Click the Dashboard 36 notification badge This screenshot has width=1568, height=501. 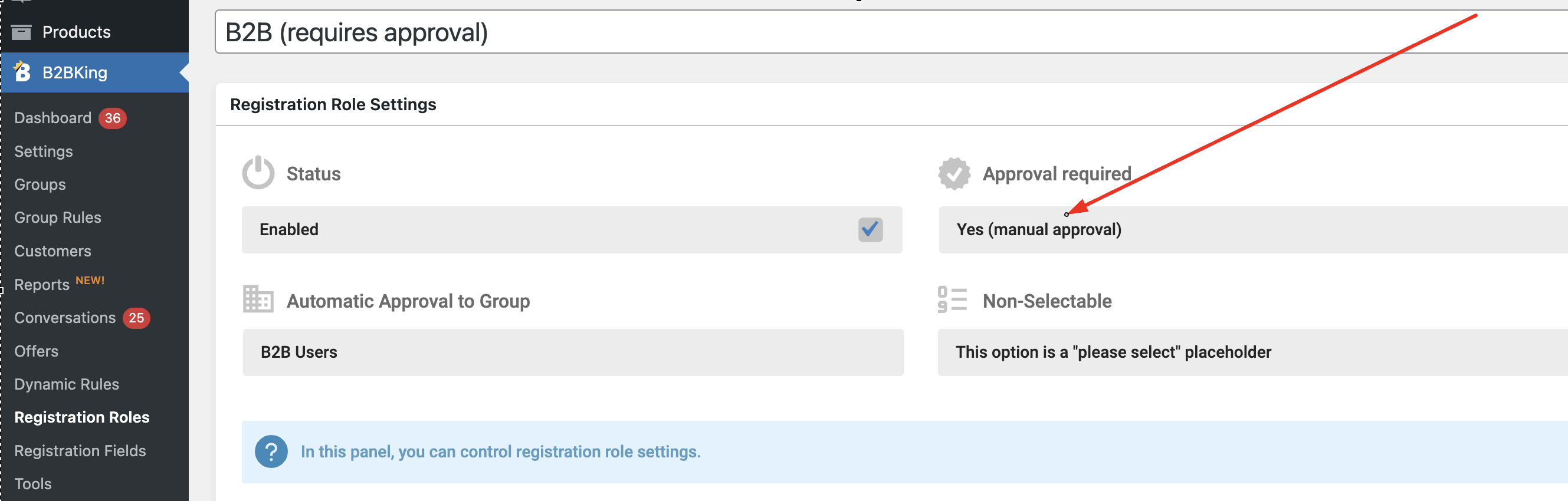(113, 118)
